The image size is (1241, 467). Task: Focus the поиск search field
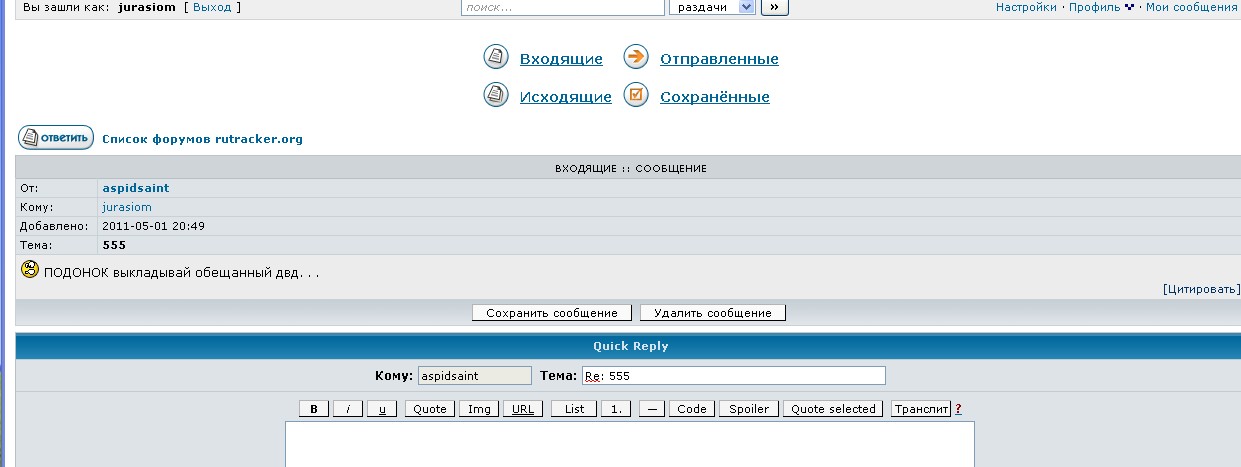563,7
